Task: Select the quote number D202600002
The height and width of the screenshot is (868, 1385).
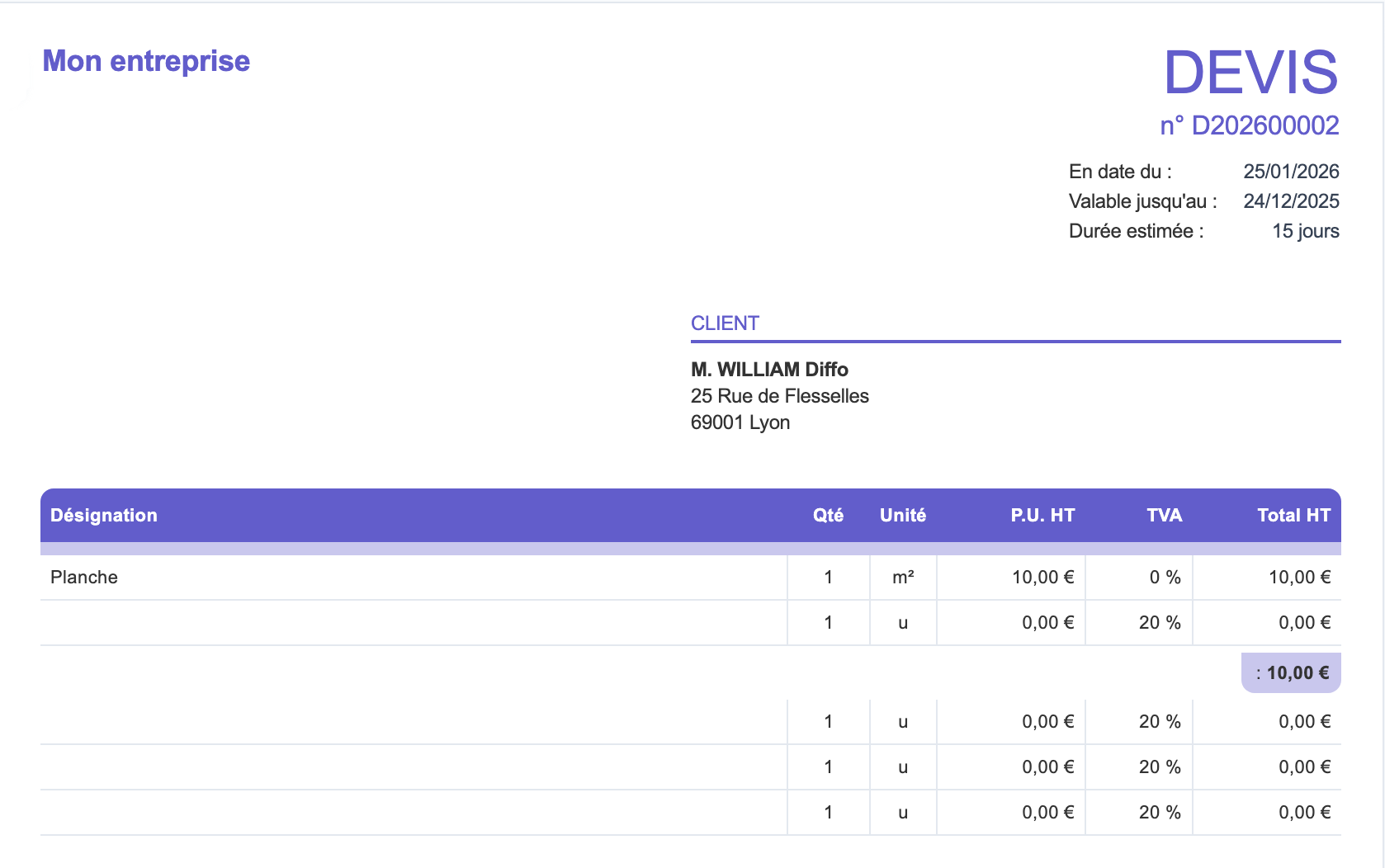Action: coord(1249,125)
